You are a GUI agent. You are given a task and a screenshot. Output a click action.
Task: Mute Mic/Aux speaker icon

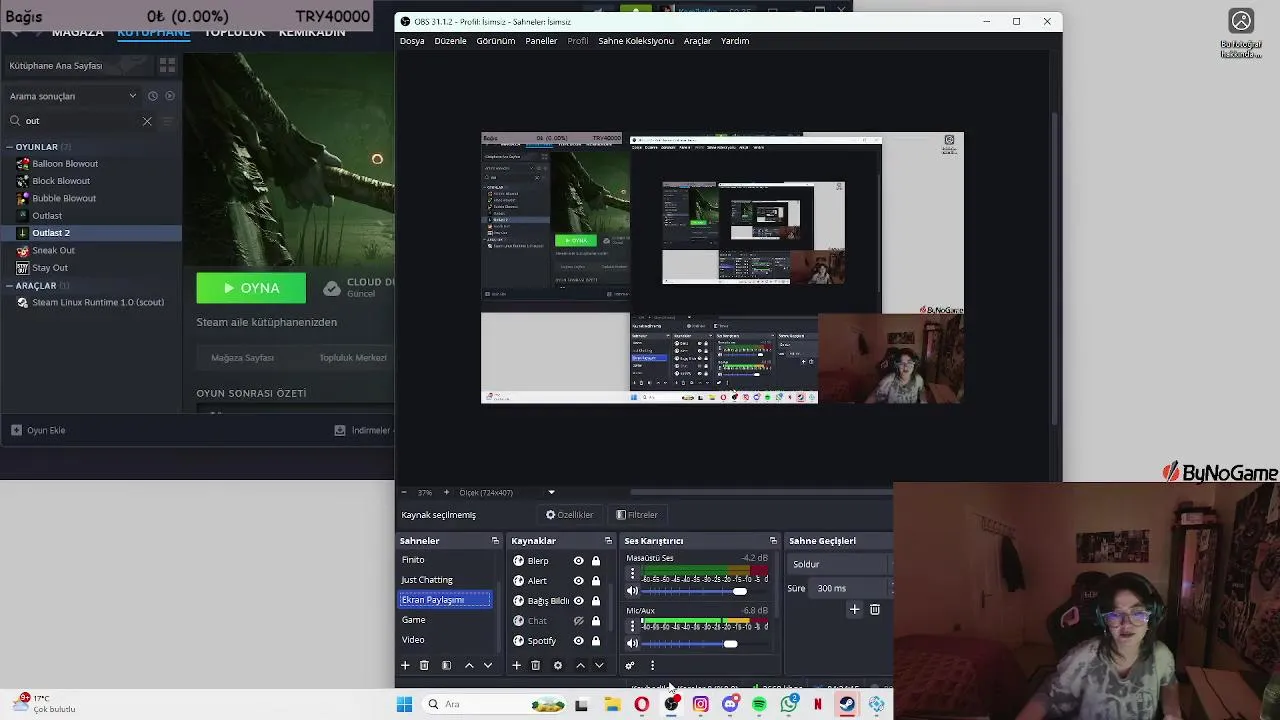[632, 643]
